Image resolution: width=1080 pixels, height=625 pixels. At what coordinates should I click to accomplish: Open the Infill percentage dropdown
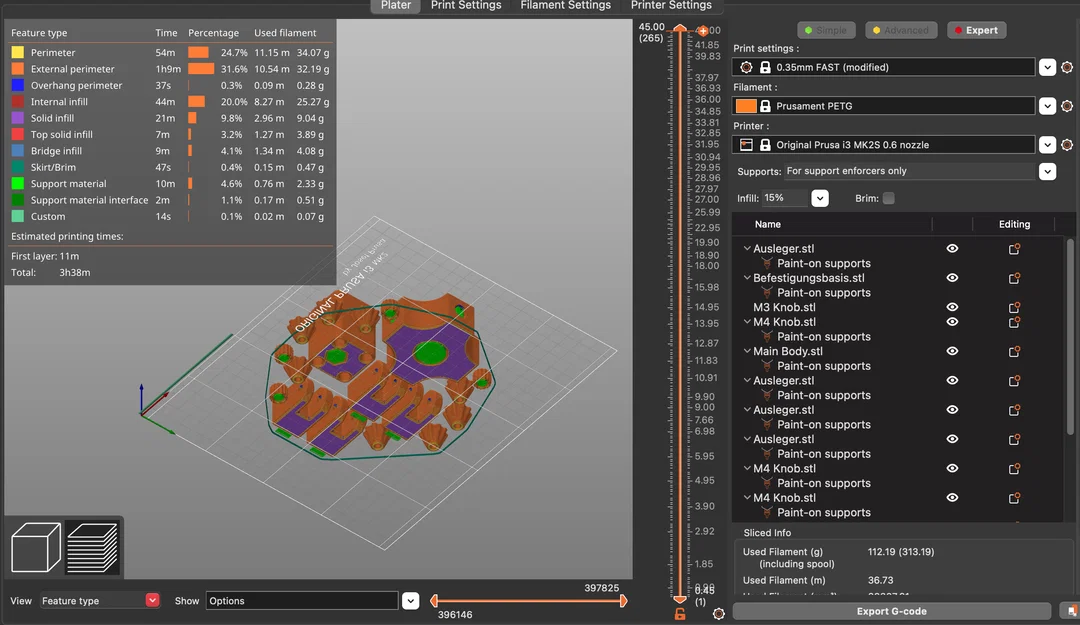coord(820,198)
